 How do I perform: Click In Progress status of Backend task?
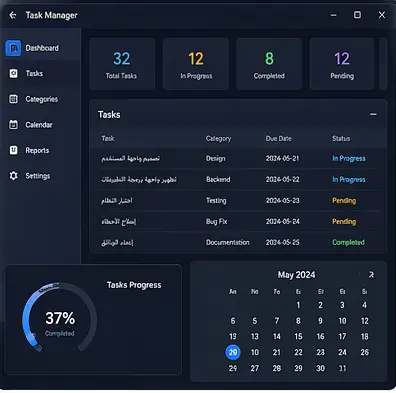349,179
